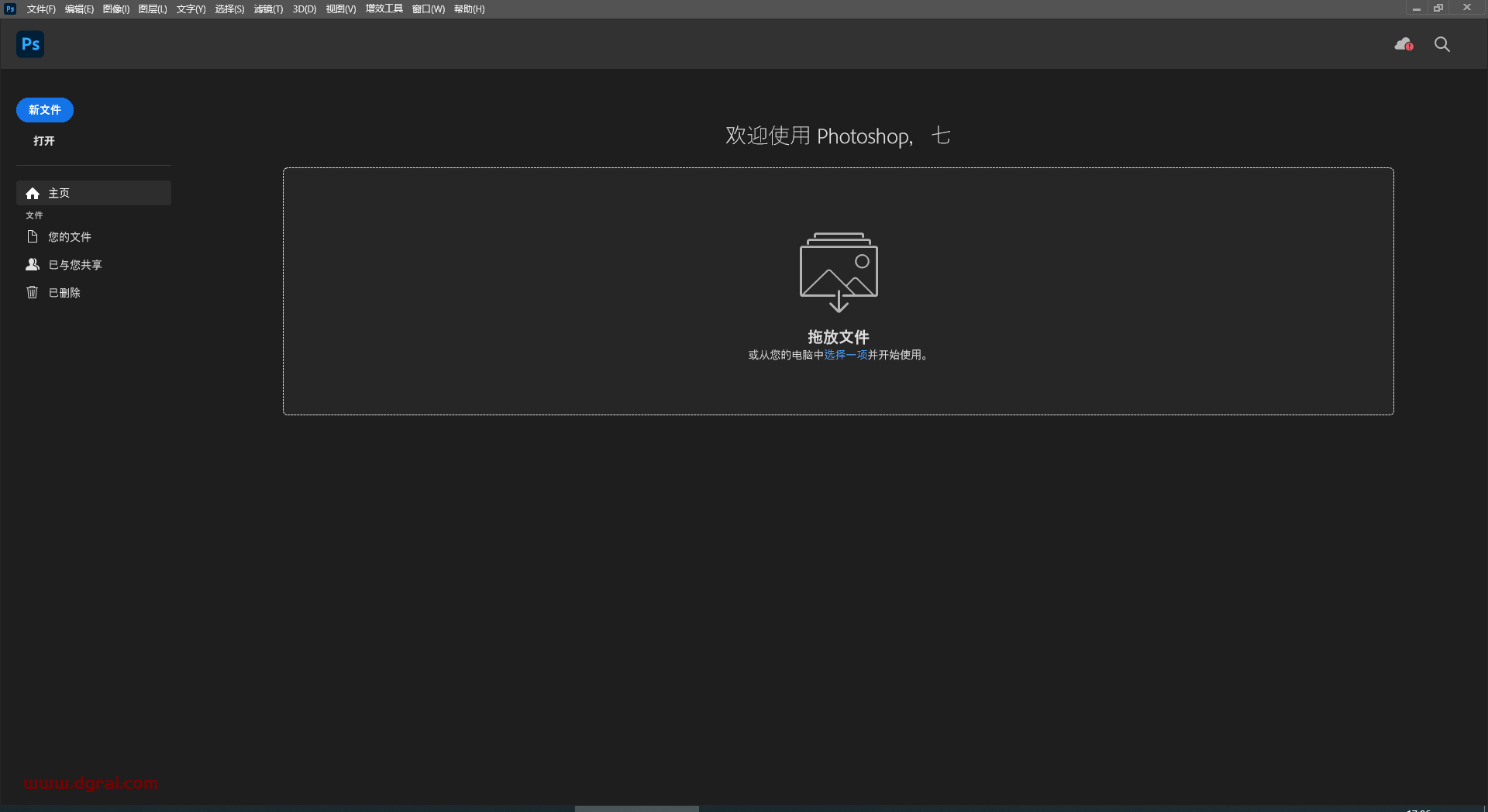
Task: View 已删除 files label
Action: click(x=64, y=293)
